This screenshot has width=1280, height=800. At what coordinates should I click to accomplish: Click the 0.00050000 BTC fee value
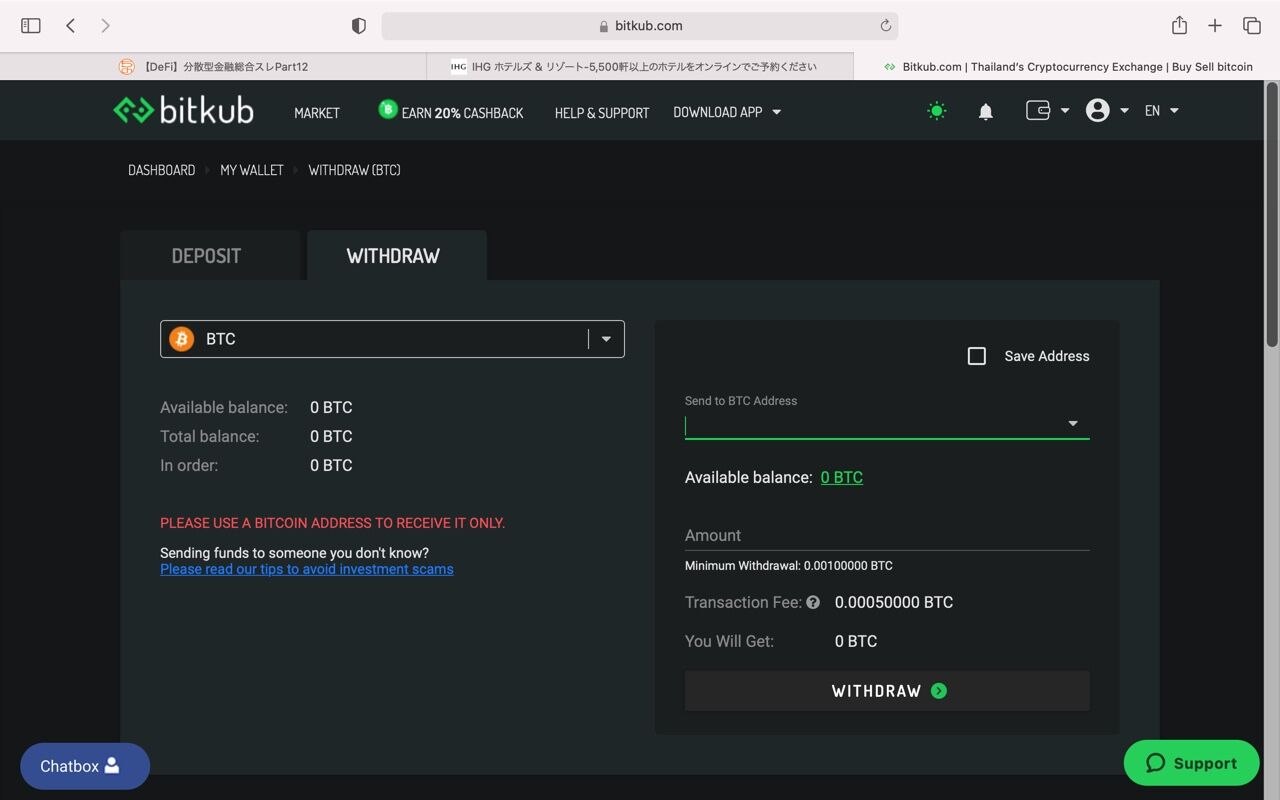tap(894, 602)
